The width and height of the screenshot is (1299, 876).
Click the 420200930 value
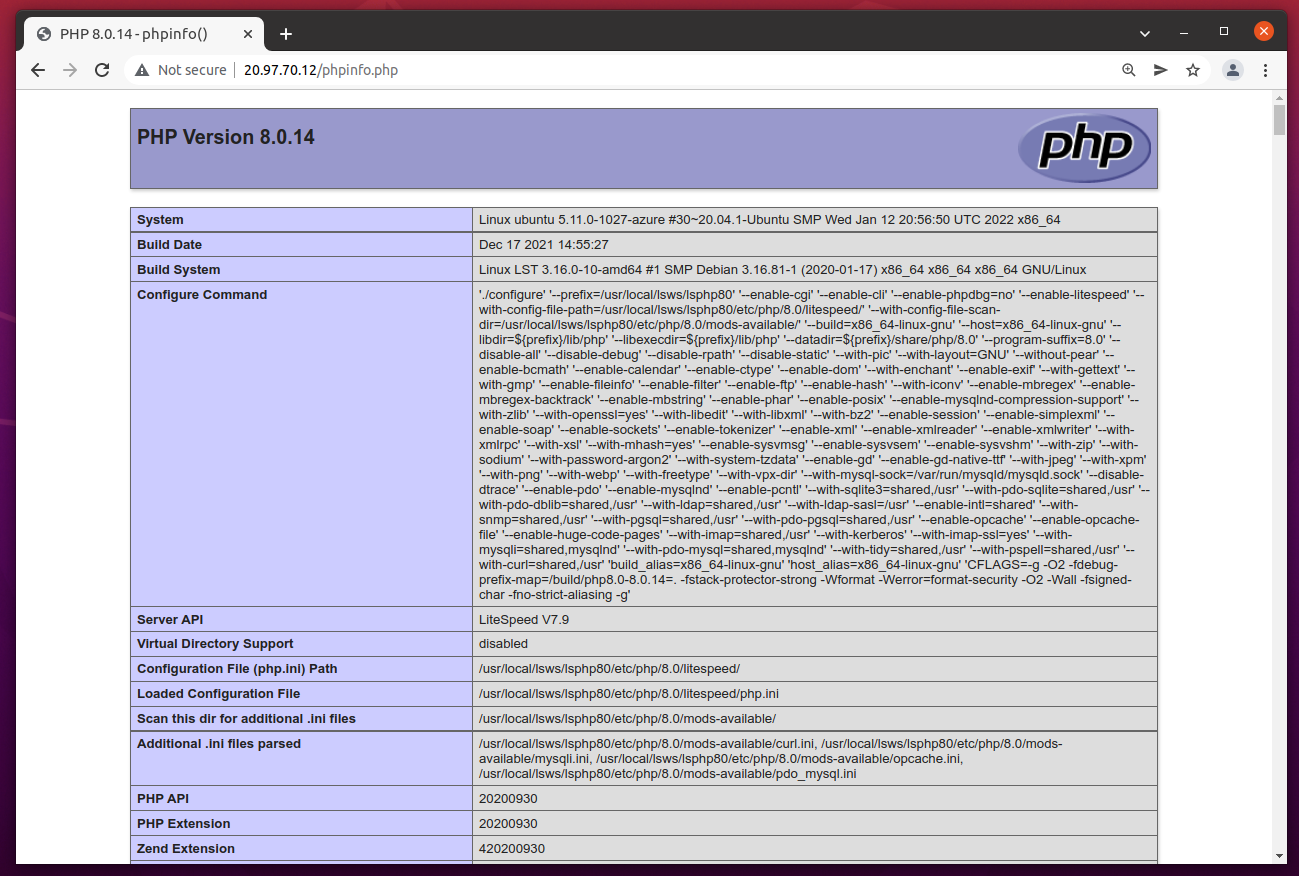point(511,849)
